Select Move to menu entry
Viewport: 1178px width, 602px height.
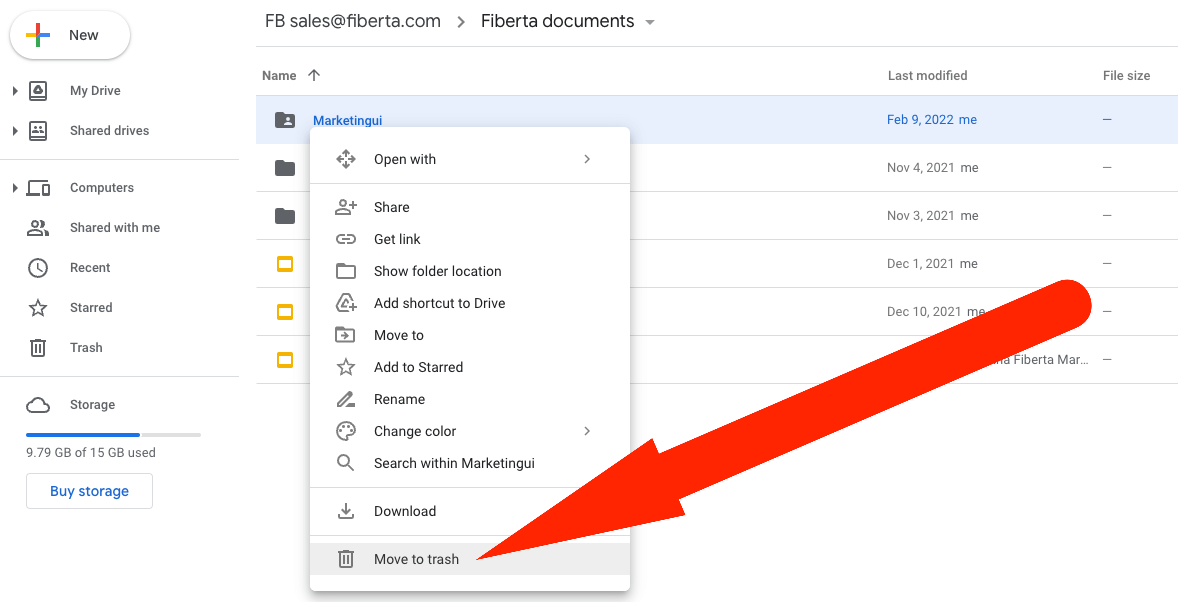470,335
